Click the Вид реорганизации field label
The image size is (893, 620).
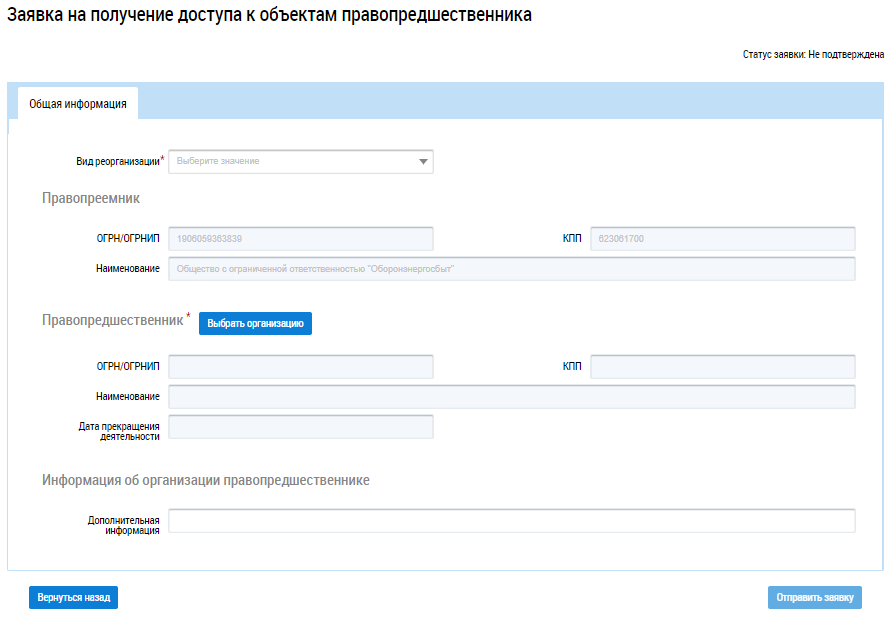(118, 161)
